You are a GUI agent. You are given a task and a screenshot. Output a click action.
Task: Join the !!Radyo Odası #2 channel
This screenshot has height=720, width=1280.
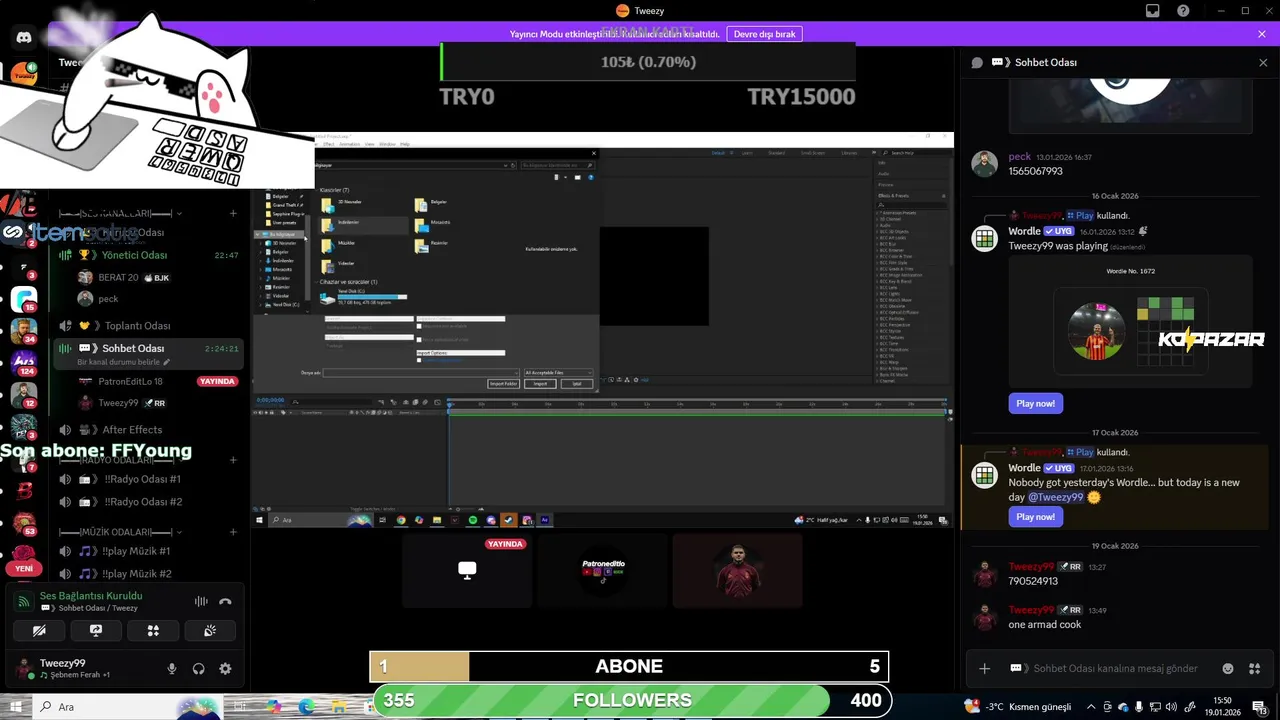pyautogui.click(x=148, y=502)
